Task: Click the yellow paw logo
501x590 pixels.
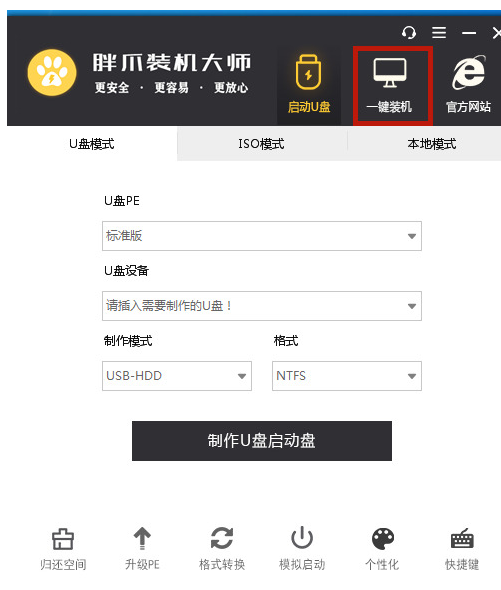Action: coord(52,72)
